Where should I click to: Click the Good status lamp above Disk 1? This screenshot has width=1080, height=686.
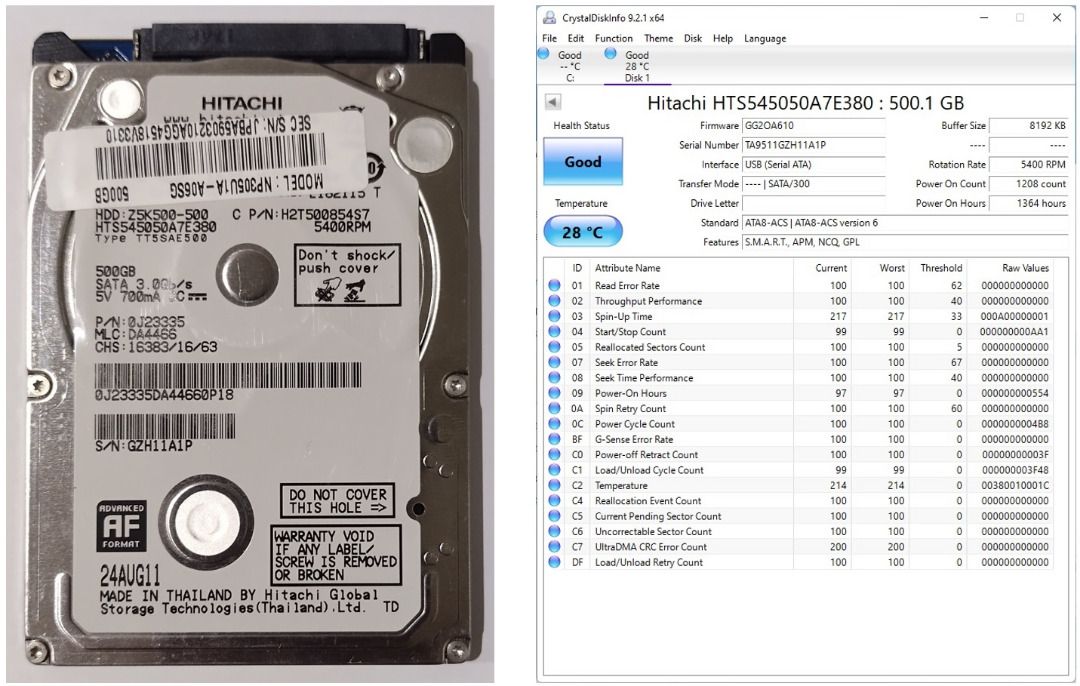[611, 55]
